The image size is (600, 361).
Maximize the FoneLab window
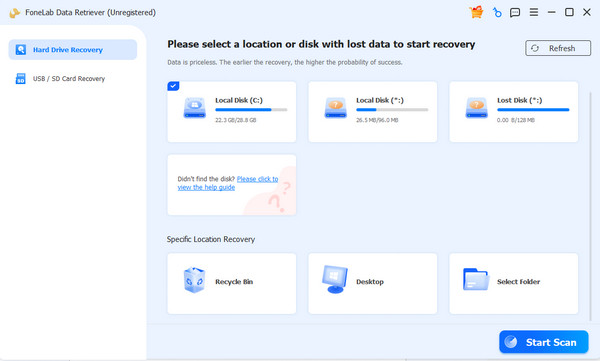click(x=569, y=12)
